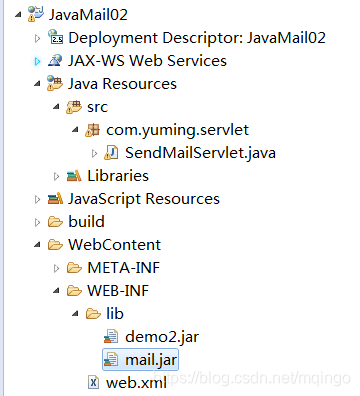Select the lib label

tap(115, 314)
